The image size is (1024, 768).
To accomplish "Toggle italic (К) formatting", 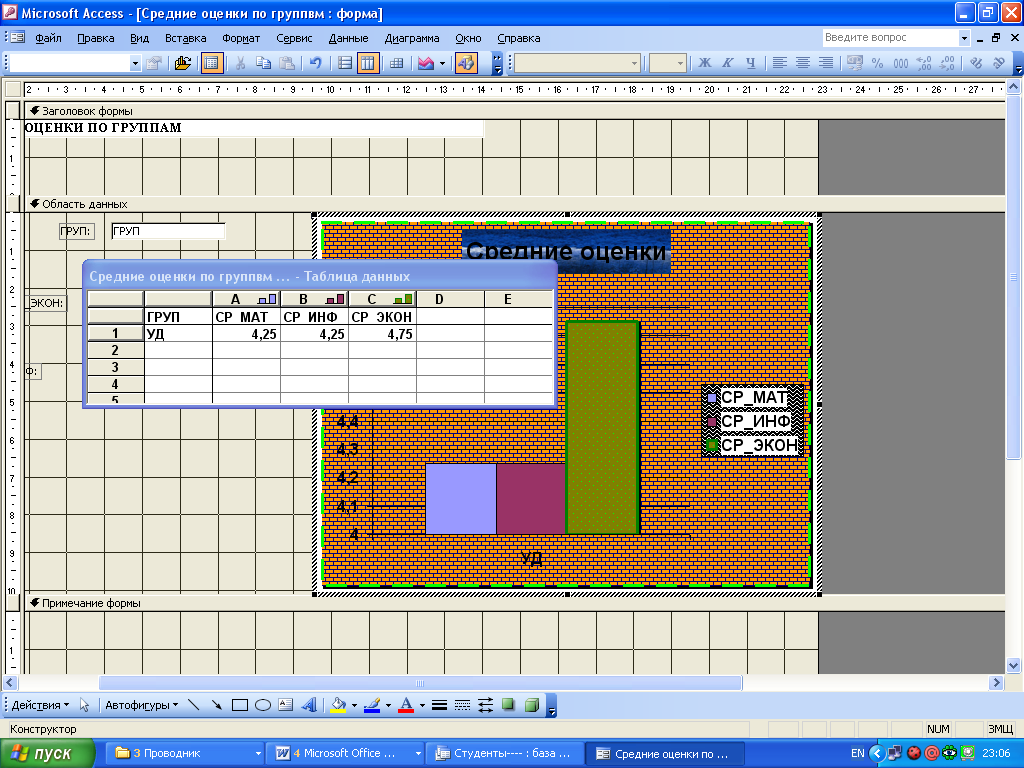I will (x=728, y=63).
